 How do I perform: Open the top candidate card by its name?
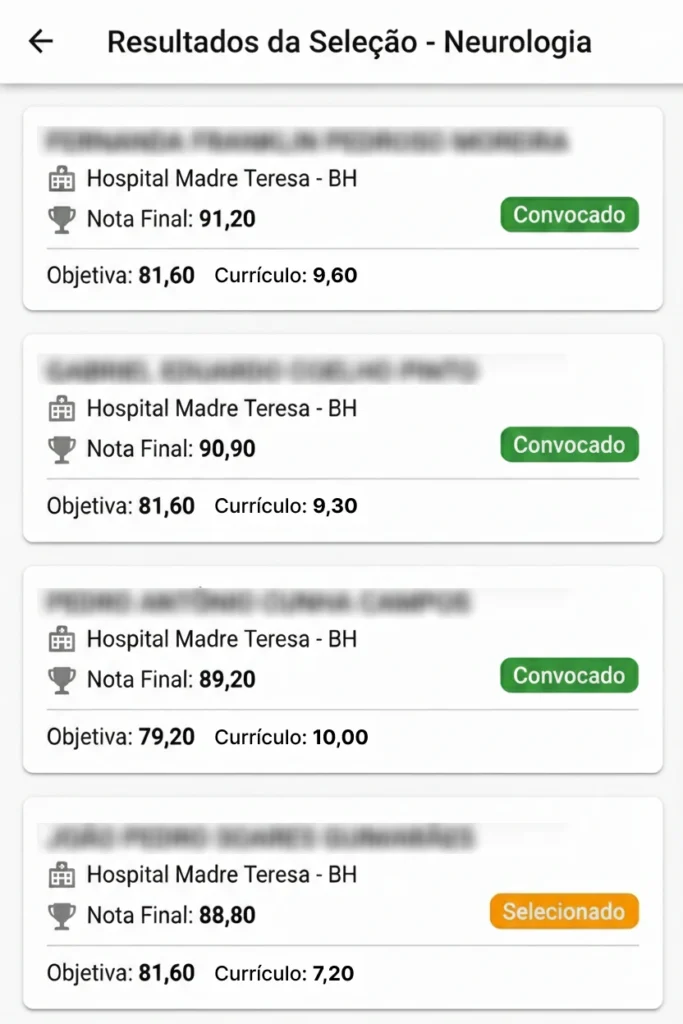pos(308,140)
